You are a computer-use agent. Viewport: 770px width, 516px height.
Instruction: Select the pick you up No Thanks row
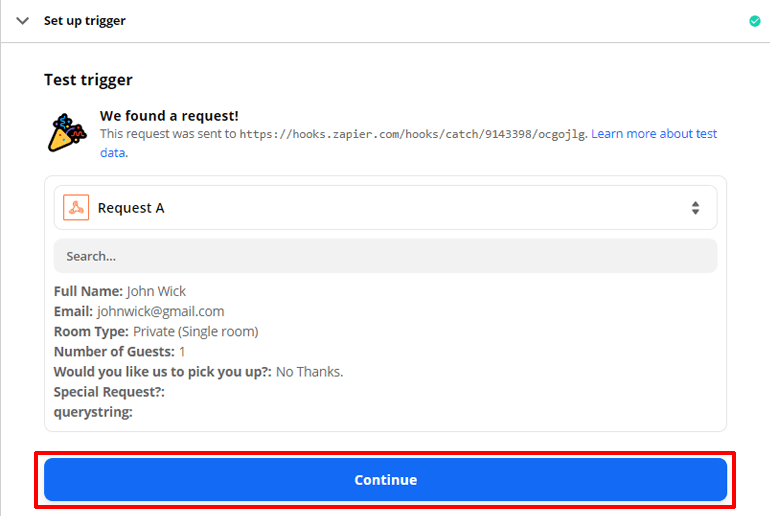pyautogui.click(x=198, y=372)
